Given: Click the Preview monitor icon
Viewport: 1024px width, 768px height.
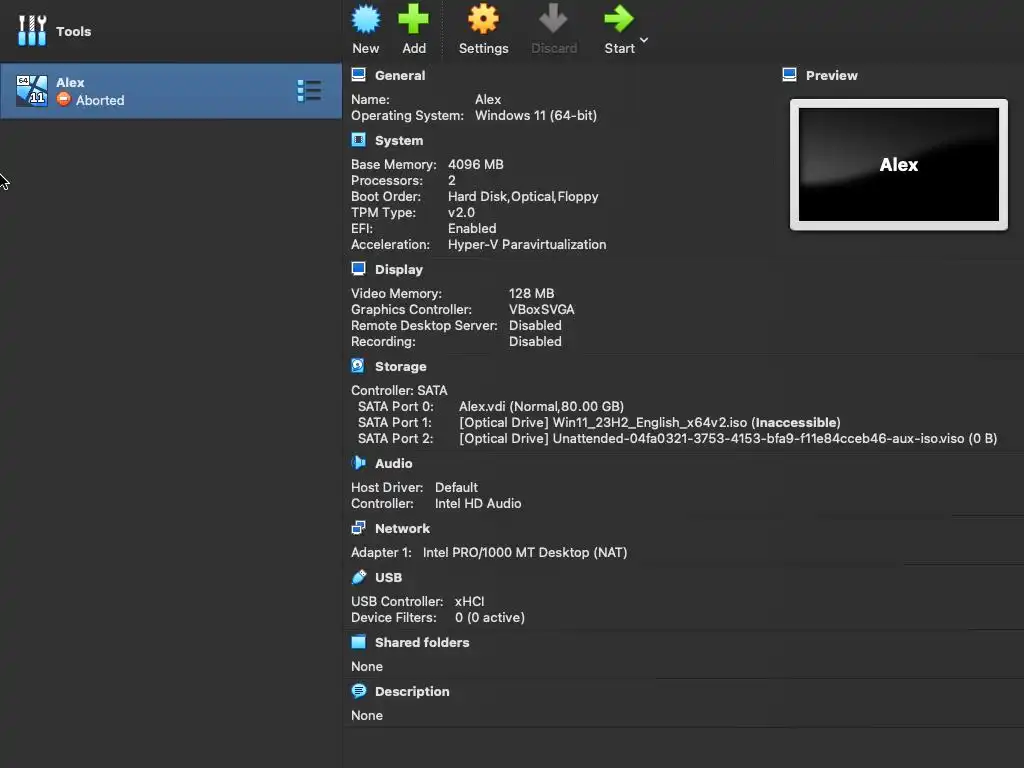Looking at the screenshot, I should tap(789, 74).
